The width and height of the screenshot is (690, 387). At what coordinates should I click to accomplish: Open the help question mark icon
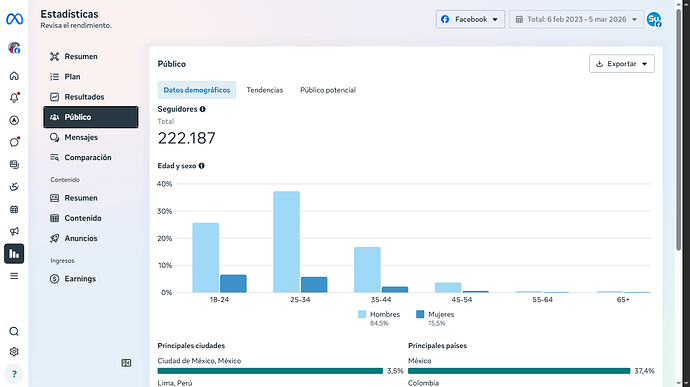(x=14, y=374)
